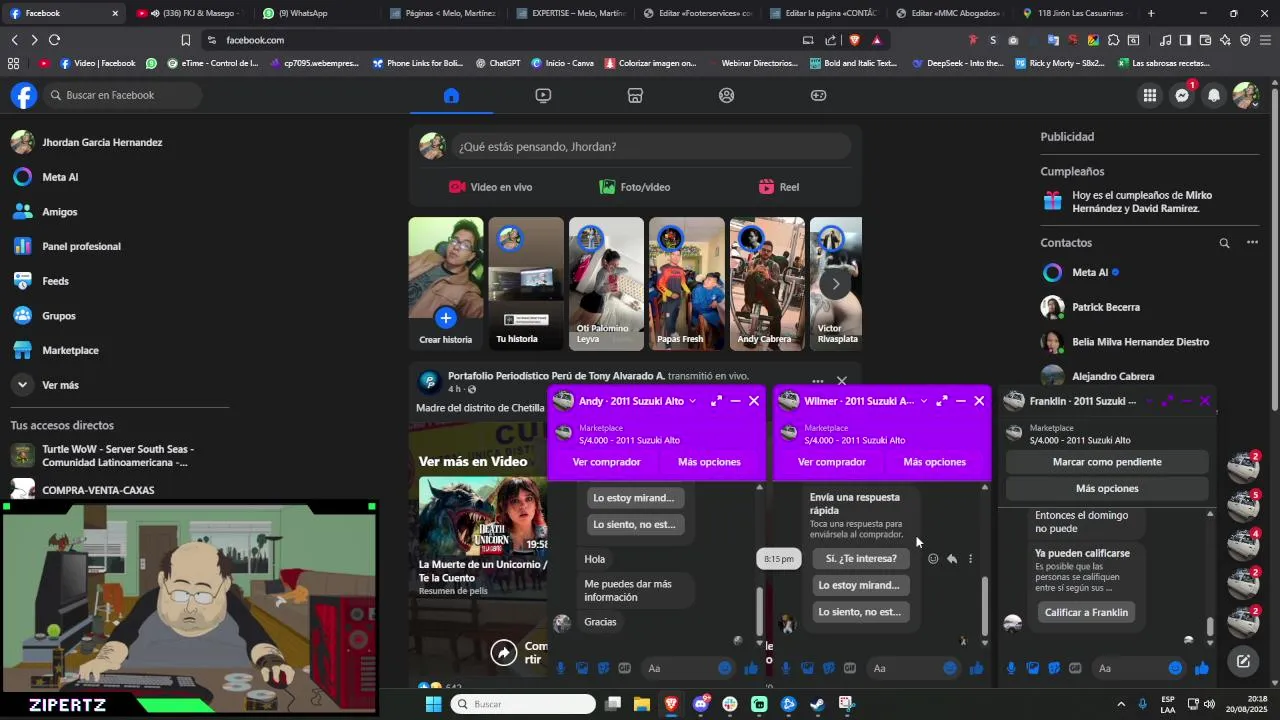This screenshot has width=1280, height=720.
Task: Reload the page in browser toolbar
Action: (x=54, y=40)
